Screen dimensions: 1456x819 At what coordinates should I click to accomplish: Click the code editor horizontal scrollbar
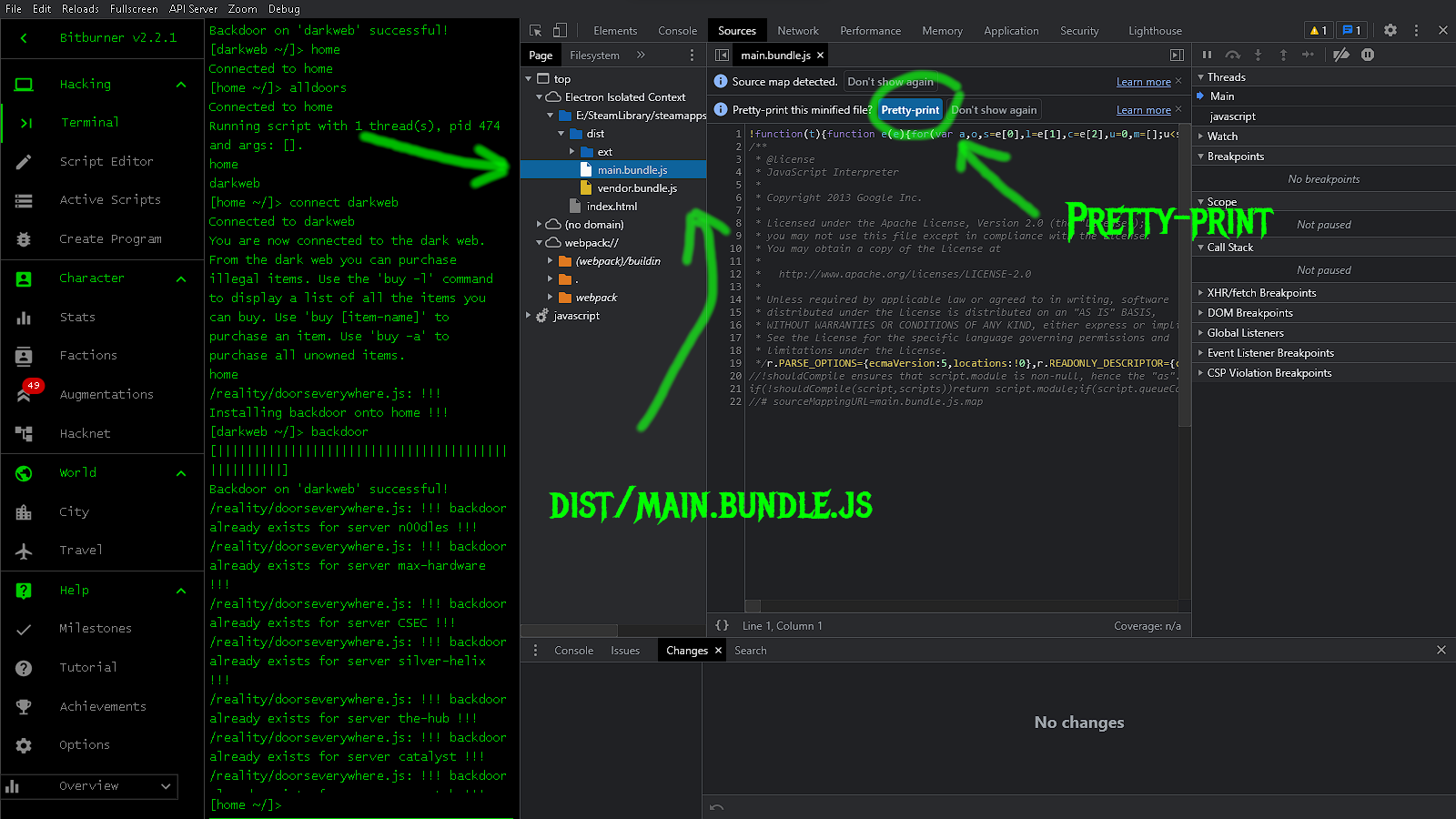tap(961, 606)
